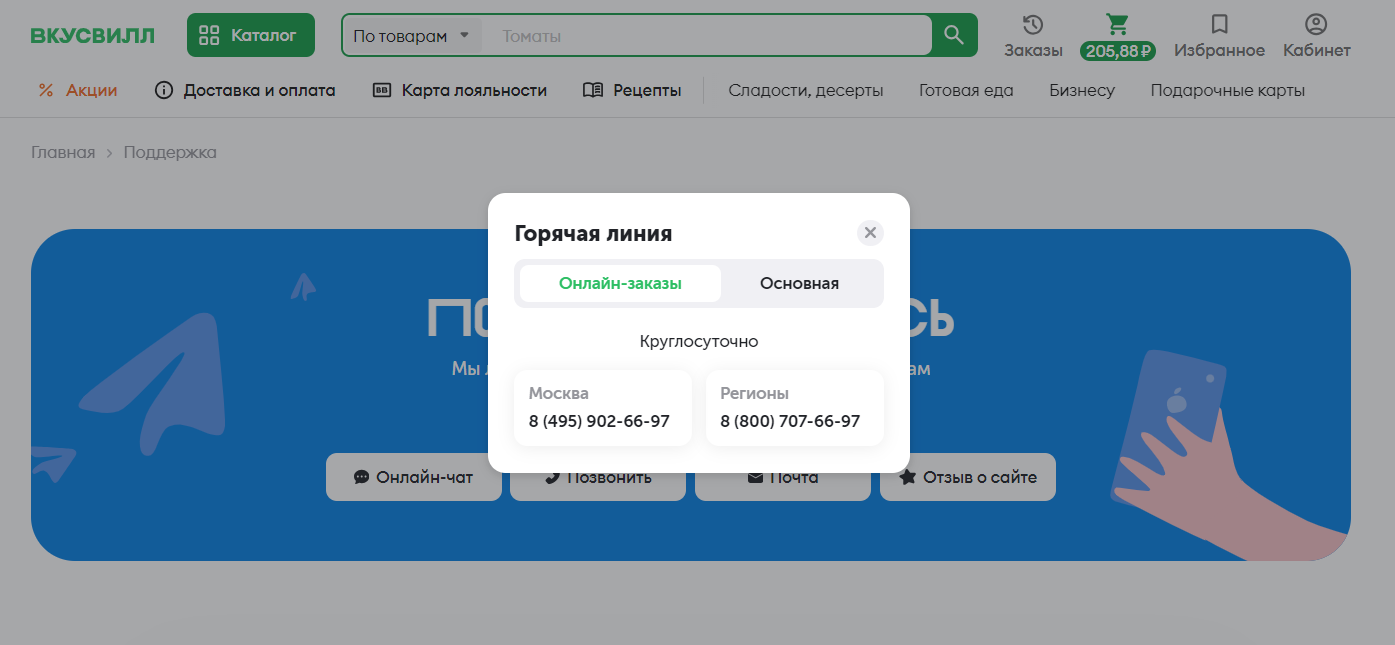Go to Главная via breadcrumb link
This screenshot has height=645, width=1395.
[63, 152]
